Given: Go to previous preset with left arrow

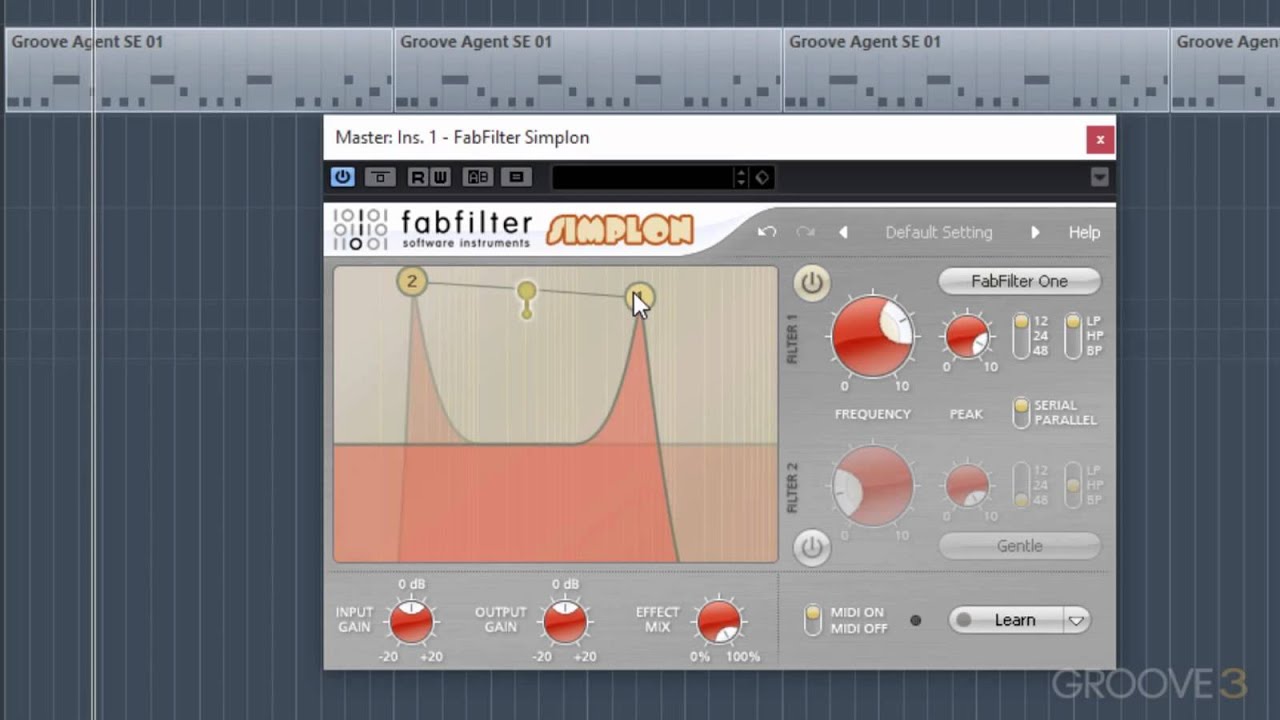Looking at the screenshot, I should 843,232.
